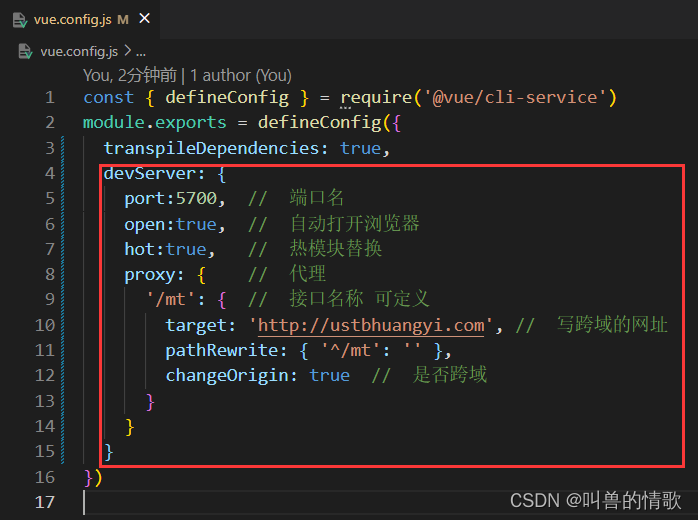Click the 'target' property on line 10

[196, 325]
